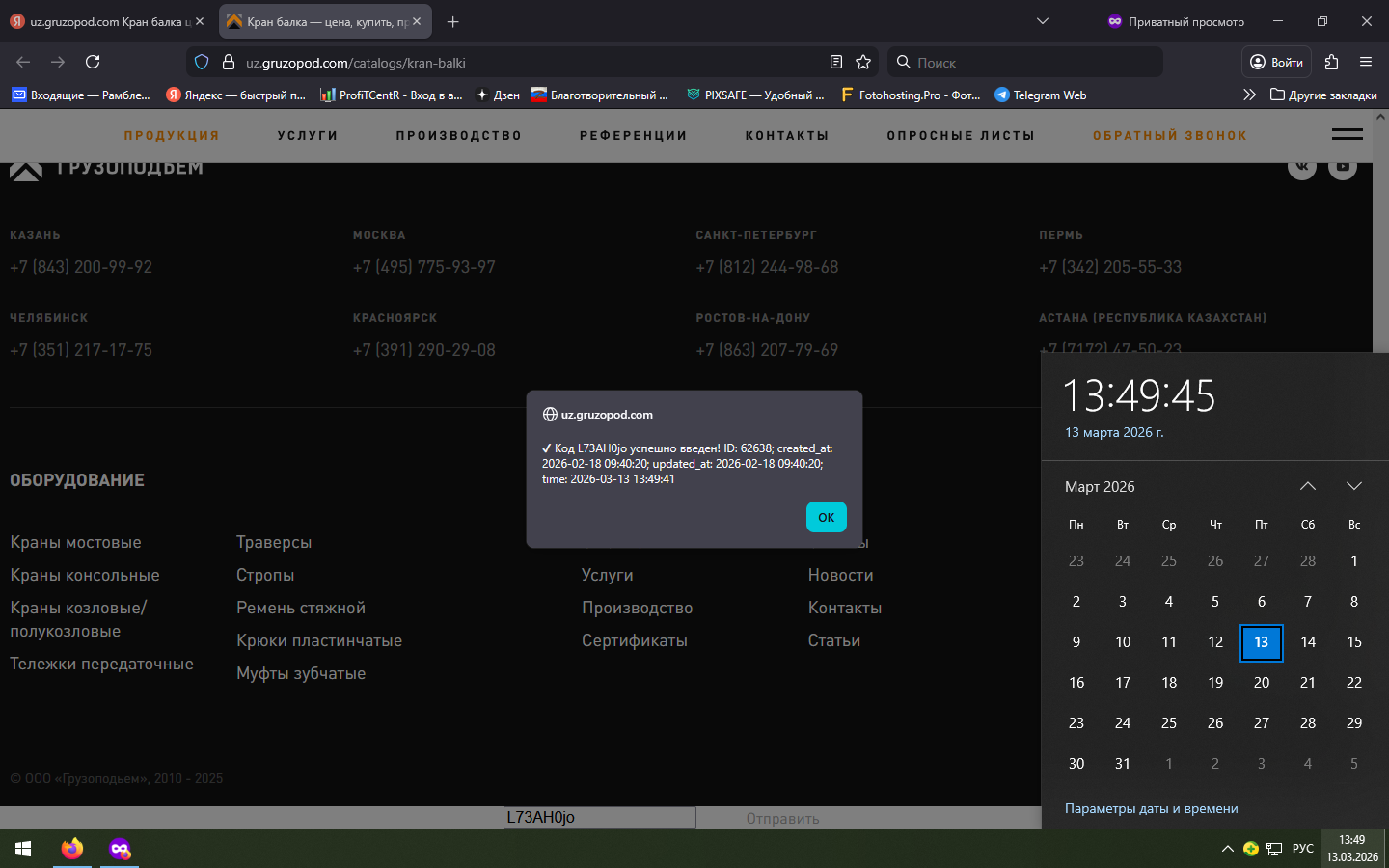Show more bookmarks overflow chevron
The image size is (1389, 868).
click(1249, 95)
